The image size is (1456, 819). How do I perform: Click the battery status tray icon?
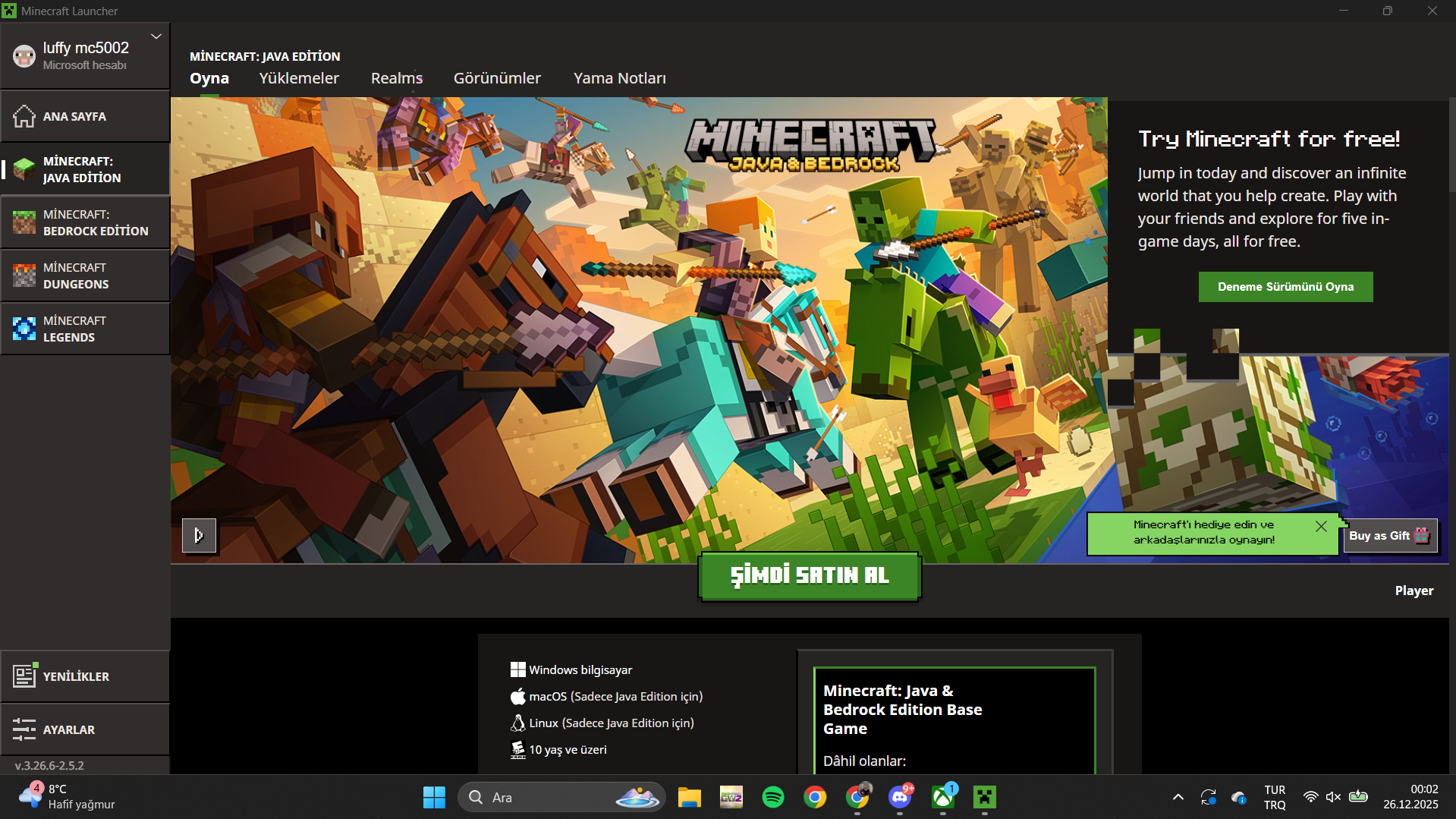pyautogui.click(x=1358, y=797)
